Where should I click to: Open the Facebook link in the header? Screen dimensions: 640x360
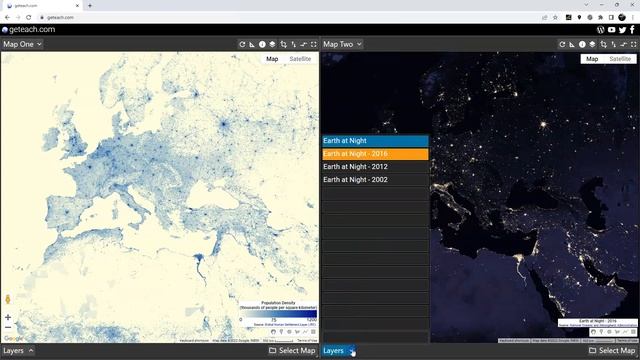coord(633,29)
